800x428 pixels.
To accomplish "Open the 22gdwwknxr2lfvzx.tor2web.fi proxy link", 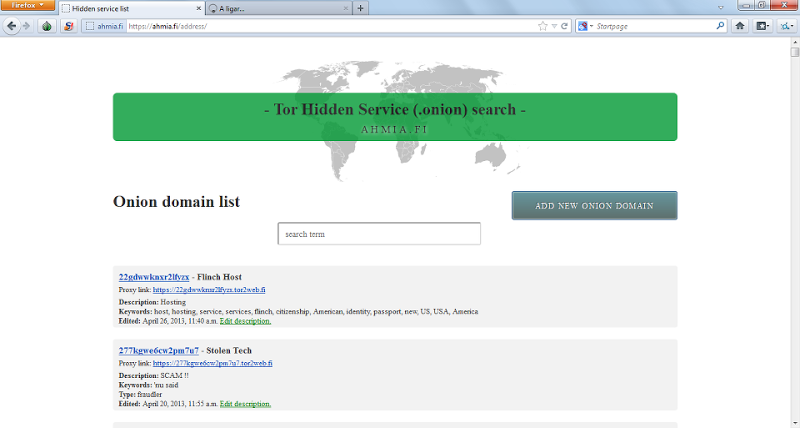I will [x=209, y=290].
